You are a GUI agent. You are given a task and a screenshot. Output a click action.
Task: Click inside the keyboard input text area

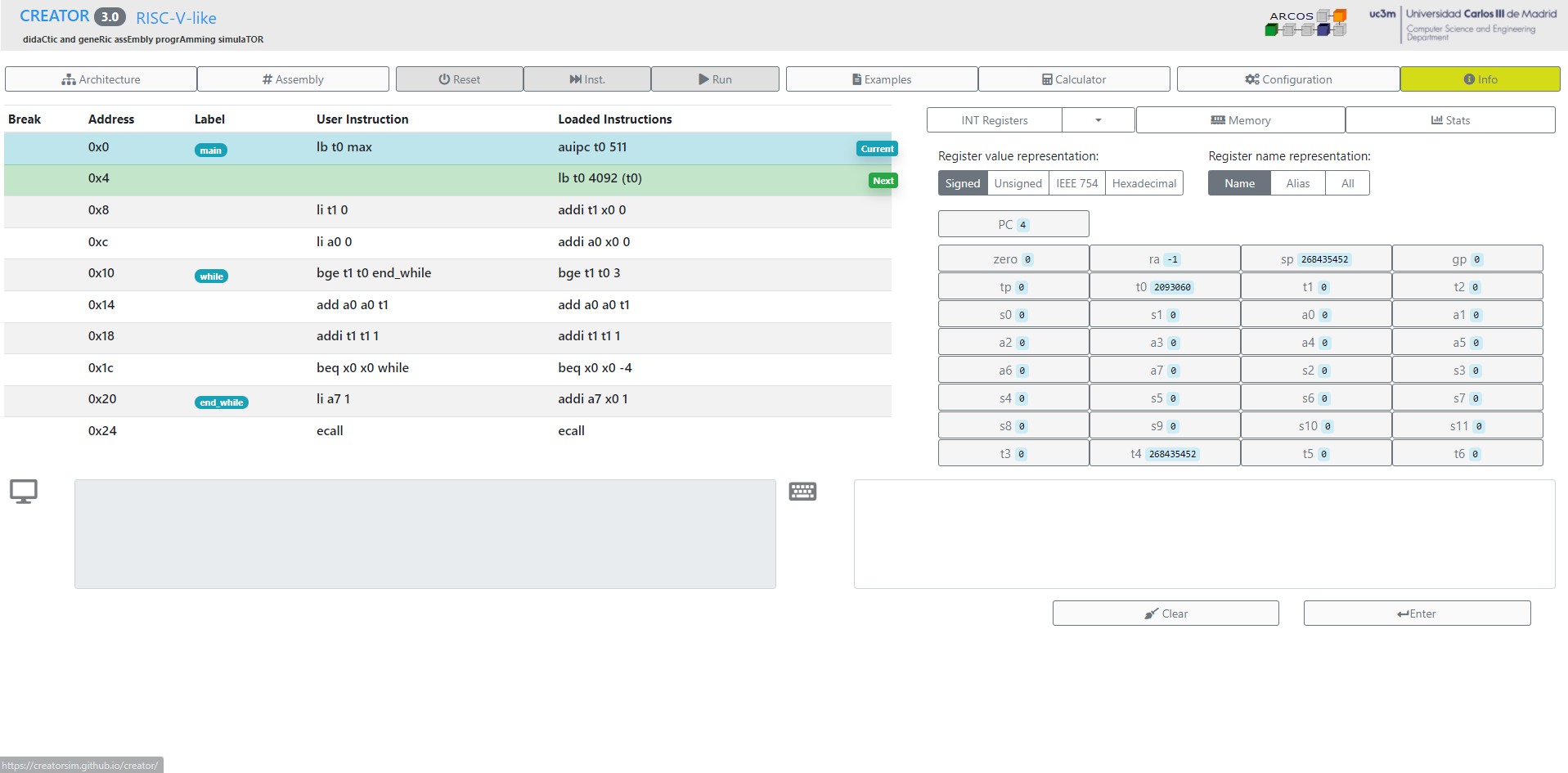point(1204,534)
